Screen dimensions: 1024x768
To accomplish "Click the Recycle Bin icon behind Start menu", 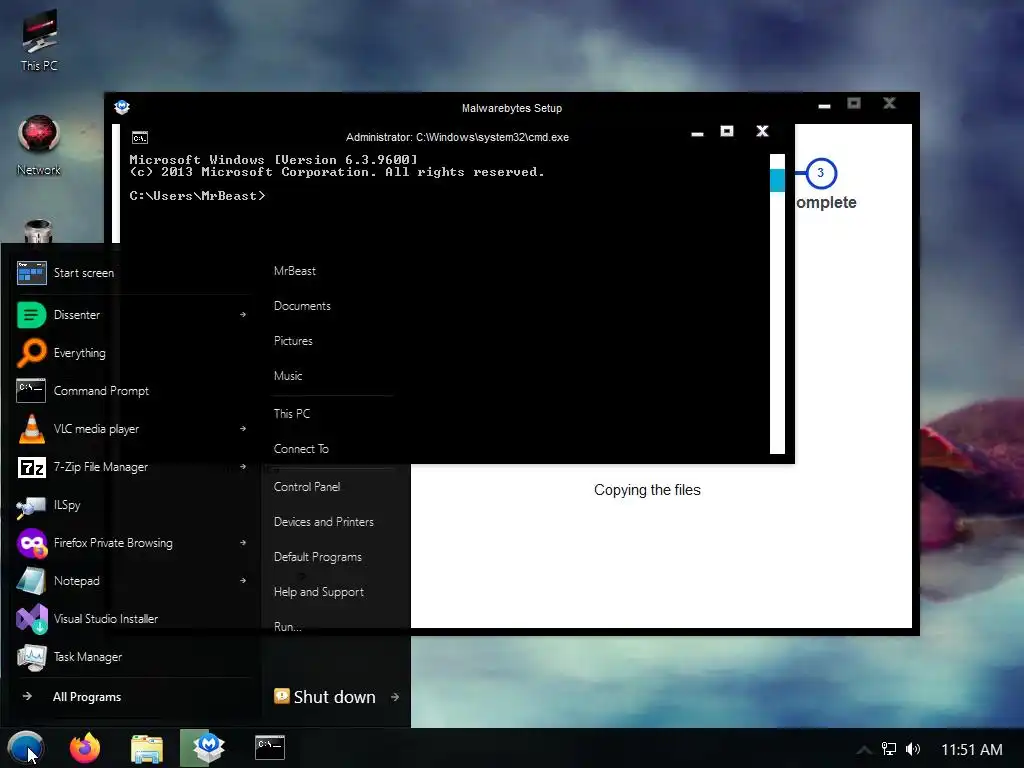I will tap(38, 232).
